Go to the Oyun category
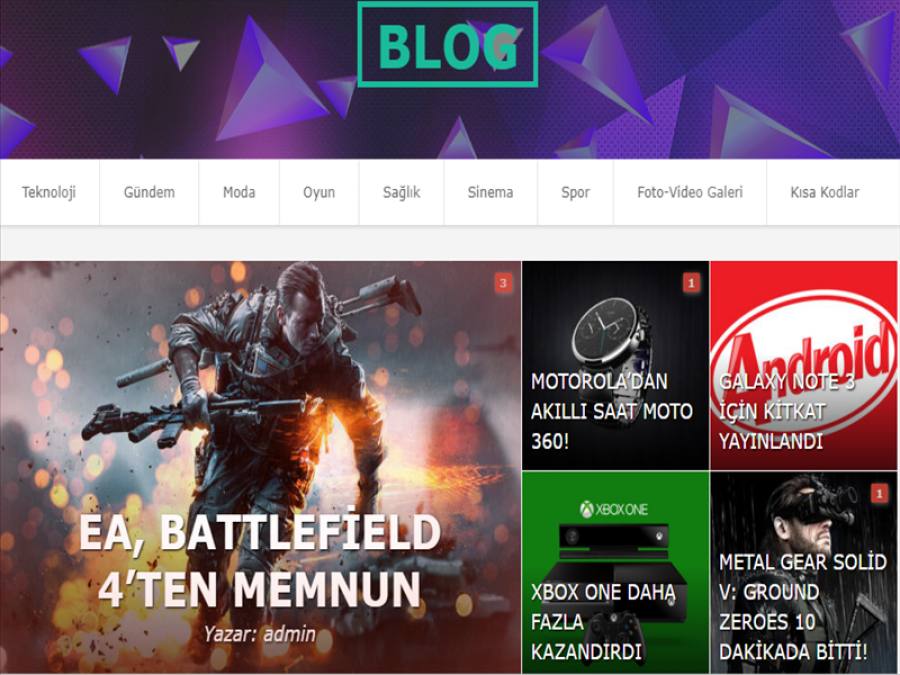Screen dimensions: 900x675 (319, 192)
